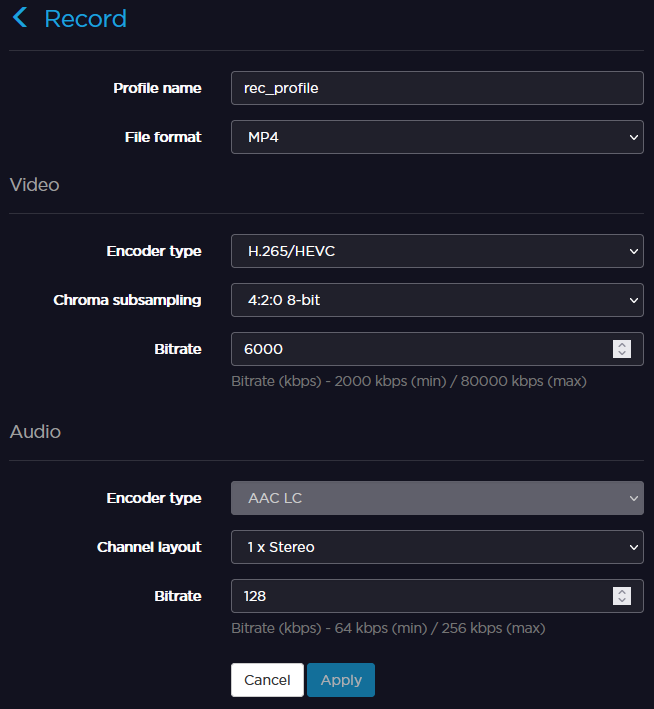Viewport: 654px width, 709px height.
Task: Click the Chroma subsampling label
Action: [x=127, y=300]
